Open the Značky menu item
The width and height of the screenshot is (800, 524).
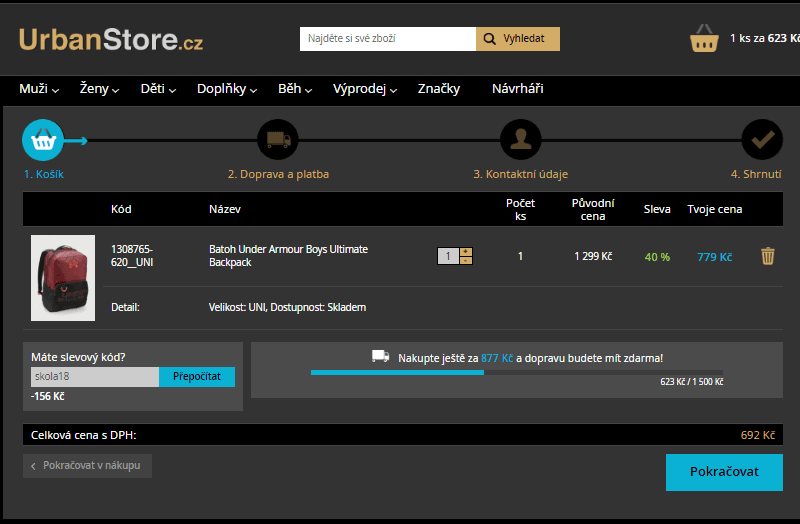[x=439, y=89]
